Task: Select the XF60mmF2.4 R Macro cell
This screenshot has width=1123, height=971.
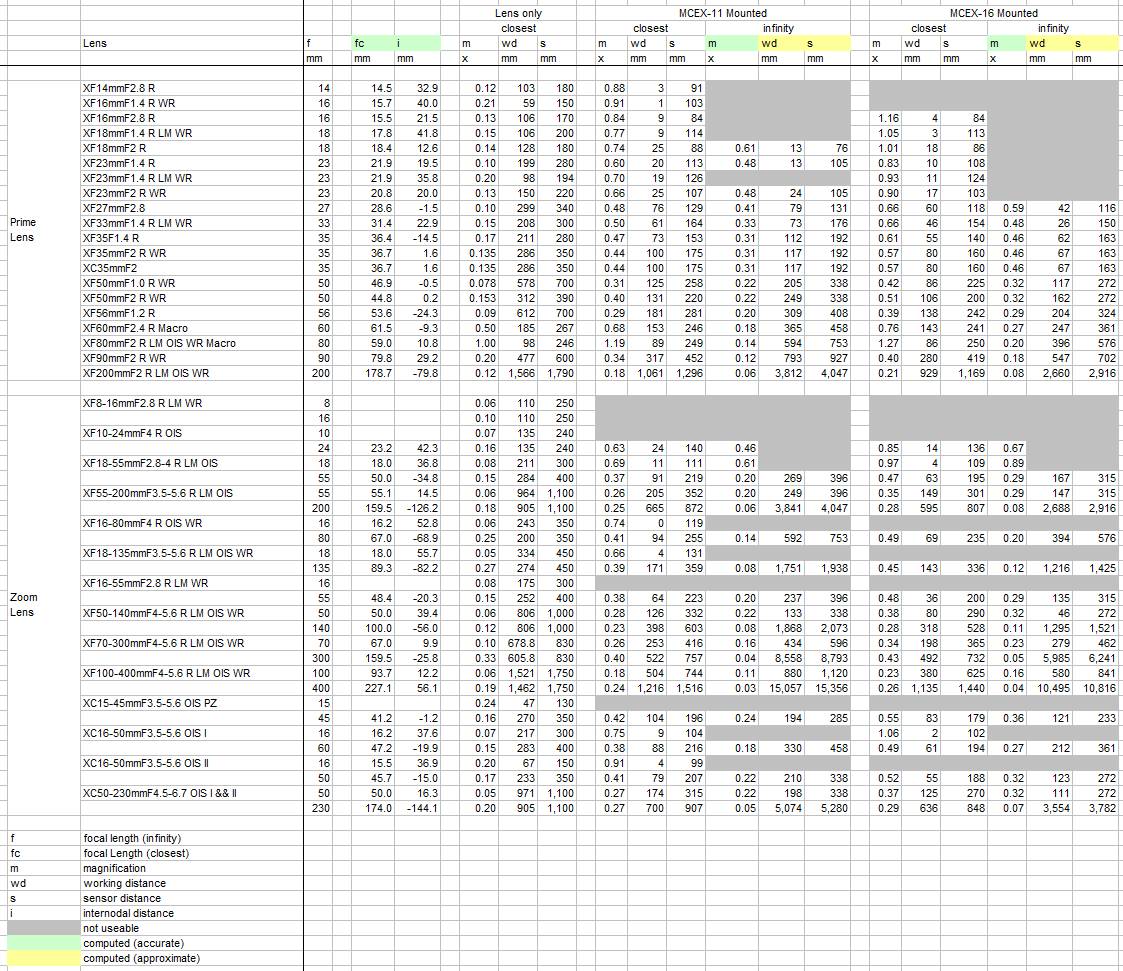Action: pos(191,329)
